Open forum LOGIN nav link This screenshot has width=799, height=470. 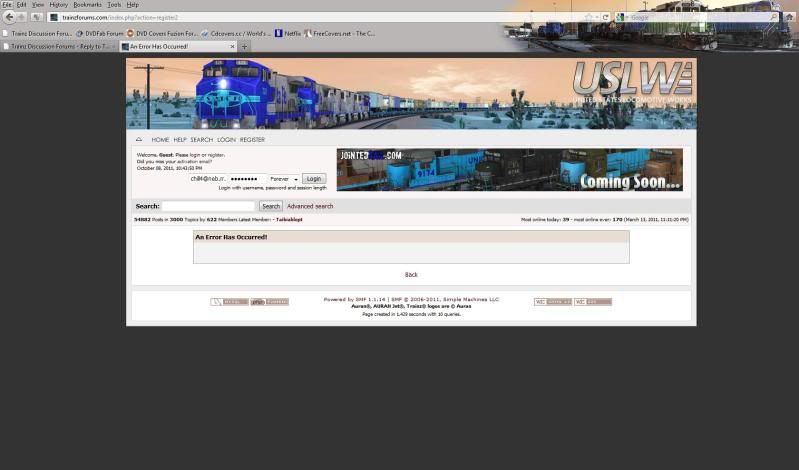tap(226, 140)
